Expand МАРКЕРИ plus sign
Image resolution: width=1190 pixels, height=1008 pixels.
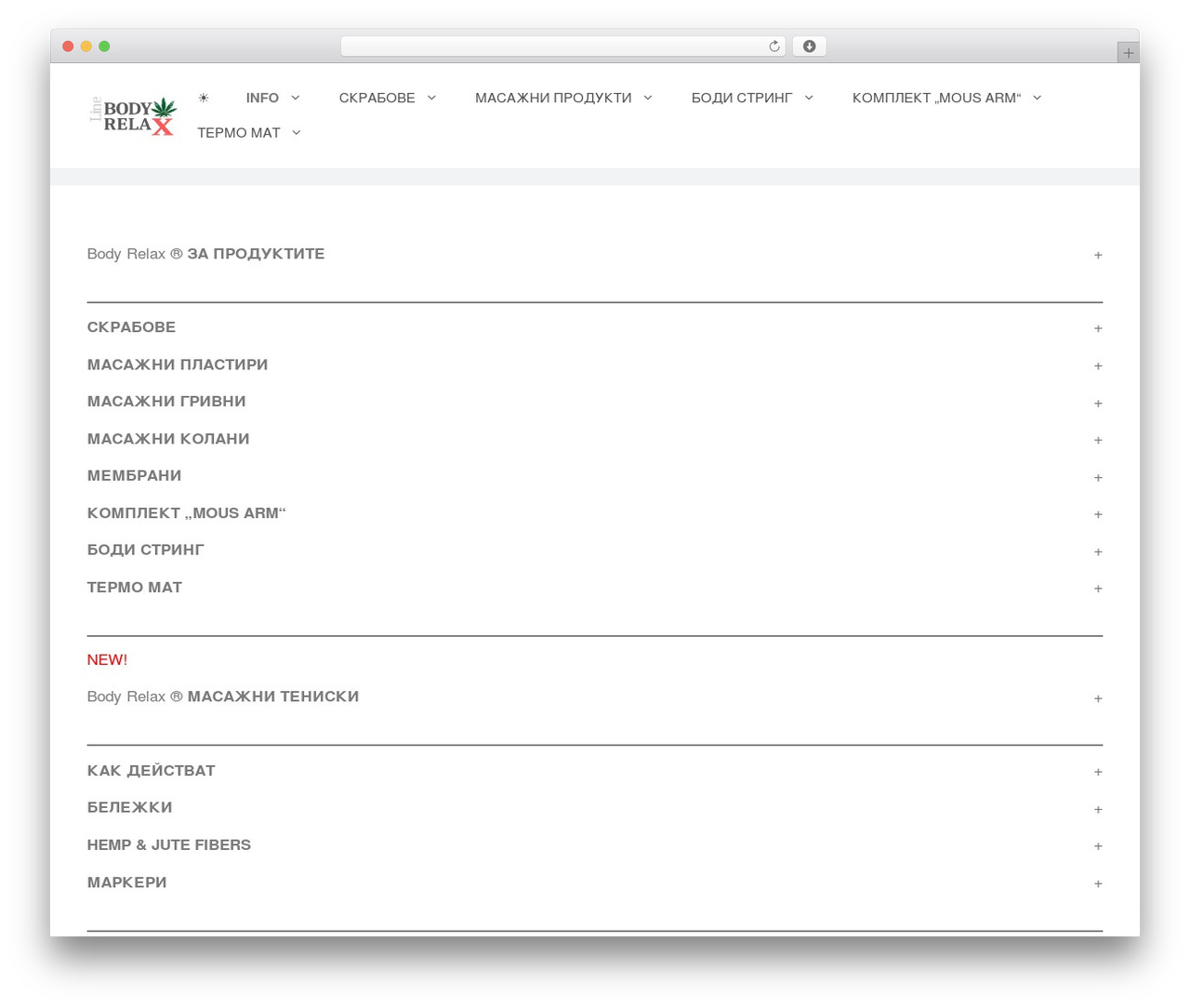click(1098, 883)
